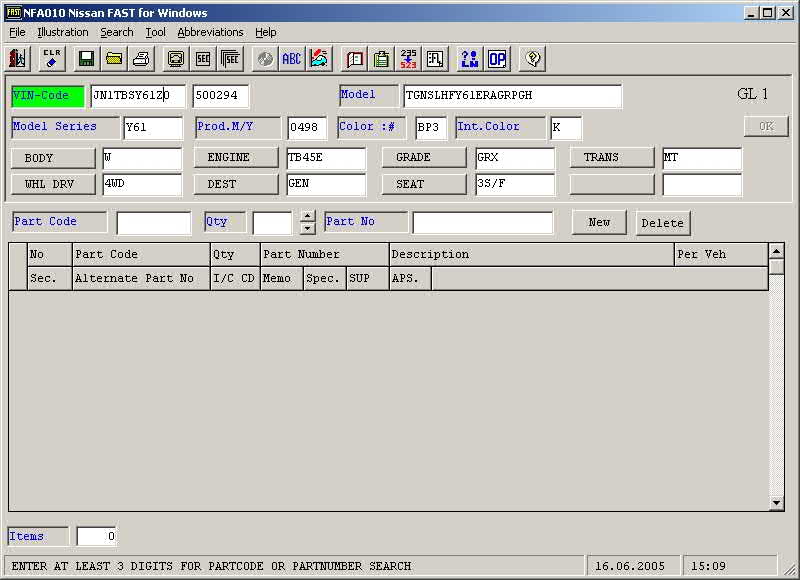Screen dimensions: 800x580
Task: Click the car vehicle search icon
Action: 319,59
